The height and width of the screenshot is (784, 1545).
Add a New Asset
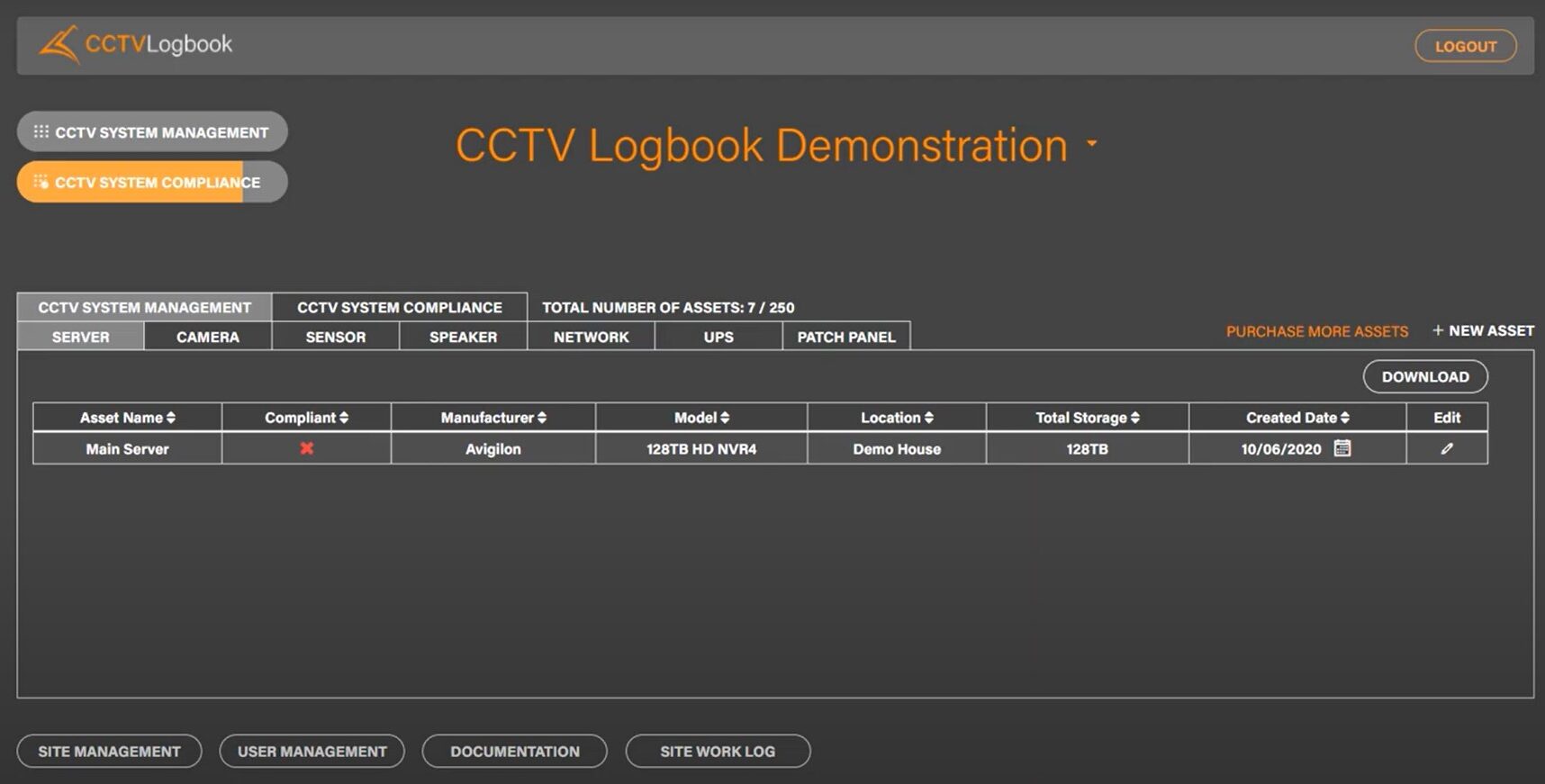click(x=1483, y=330)
